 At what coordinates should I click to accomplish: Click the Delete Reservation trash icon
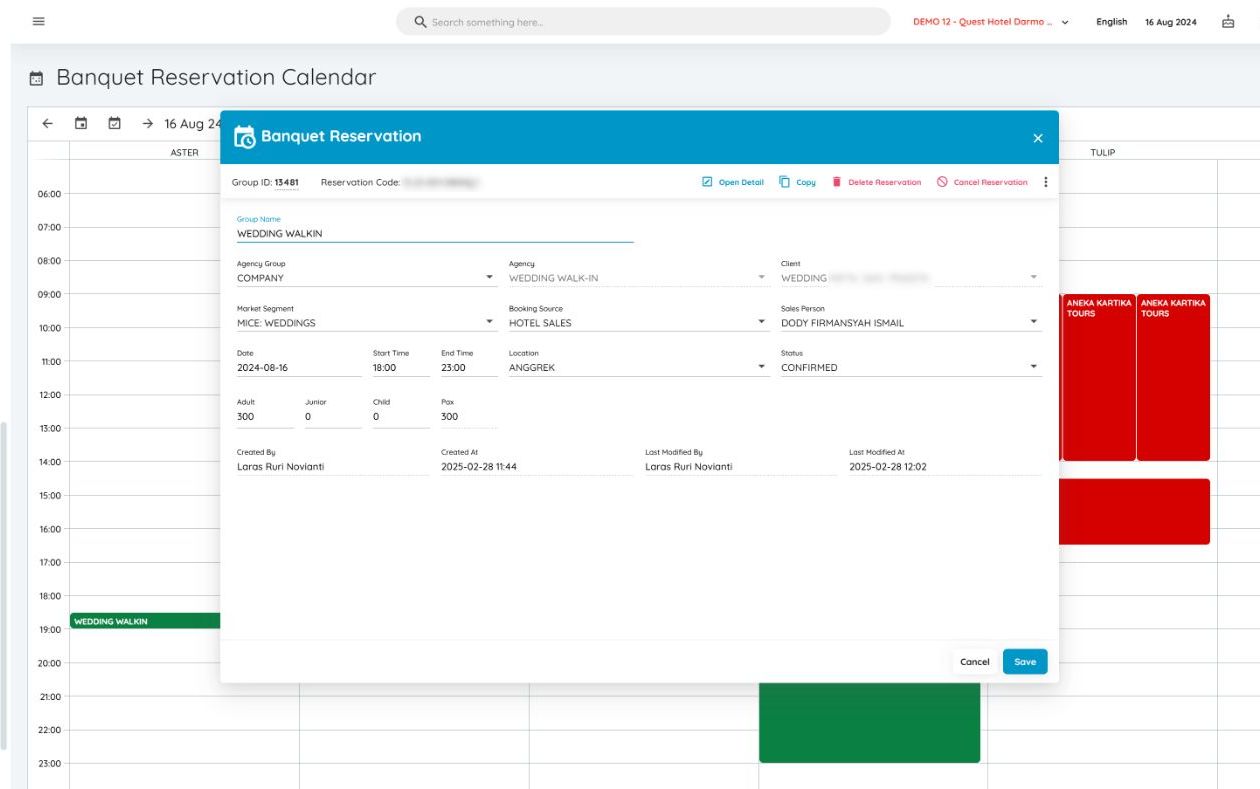837,182
